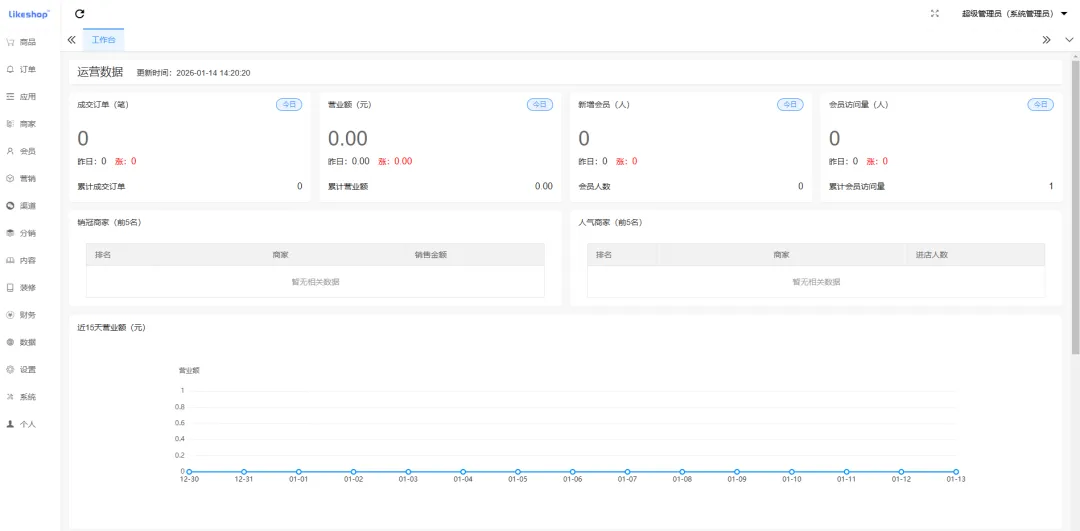Image resolution: width=1080 pixels, height=531 pixels.
Task: Click the 会员人数 label
Action: [594, 186]
